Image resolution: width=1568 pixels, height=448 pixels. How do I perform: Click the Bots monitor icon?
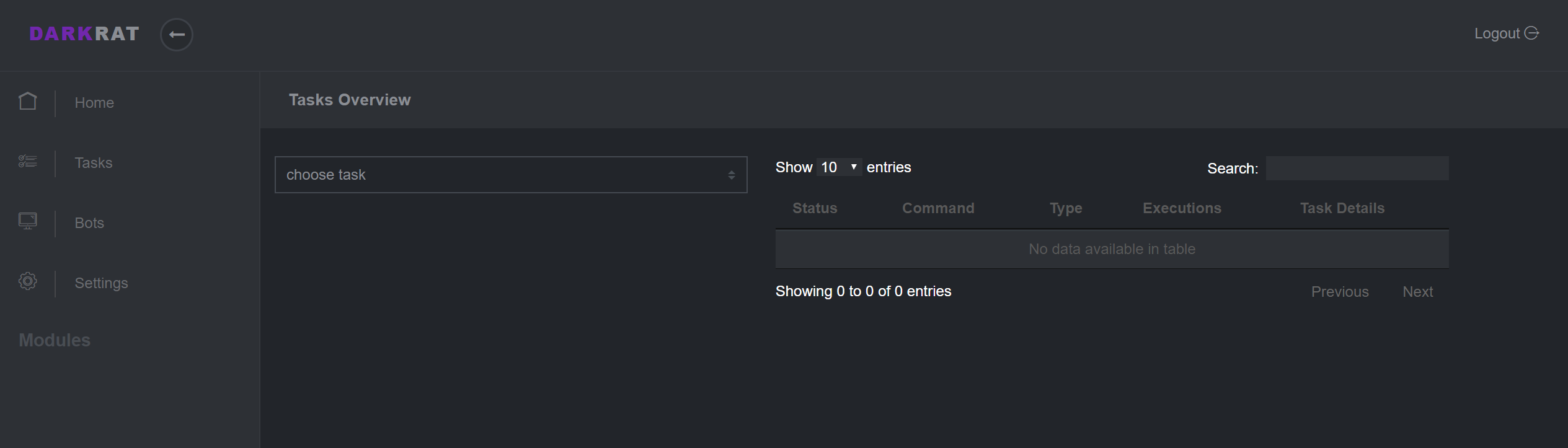[27, 221]
